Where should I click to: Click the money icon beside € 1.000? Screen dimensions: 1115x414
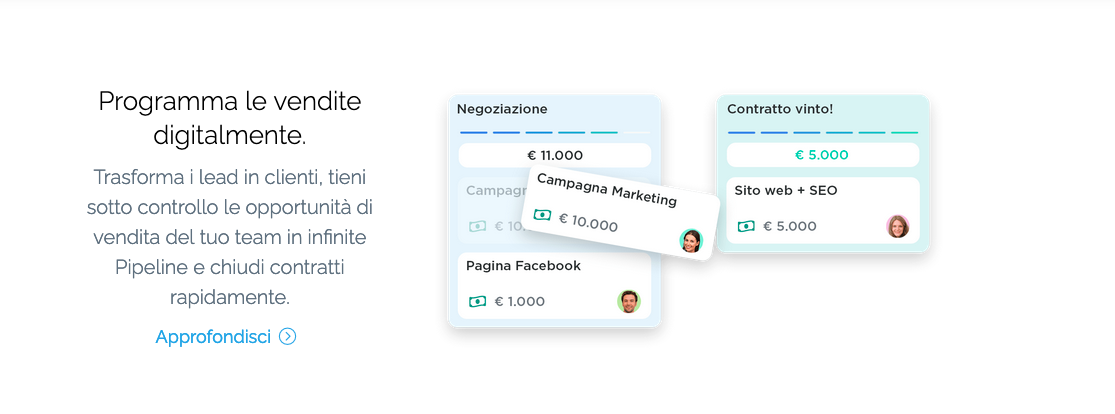pos(477,302)
